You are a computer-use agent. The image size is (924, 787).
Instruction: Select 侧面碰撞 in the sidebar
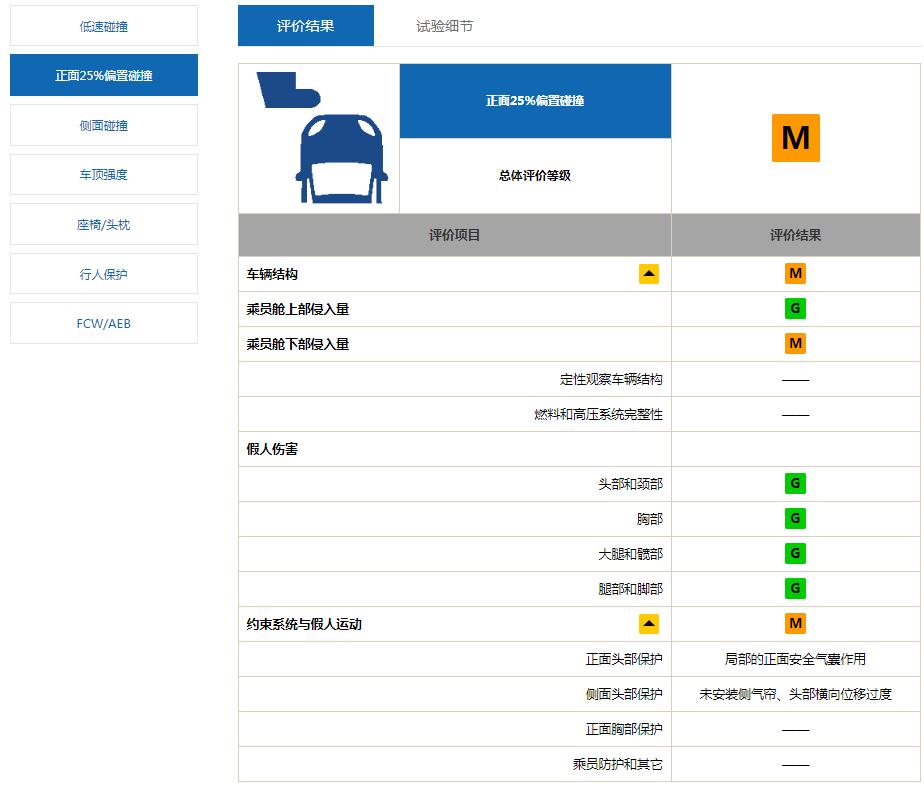point(103,124)
